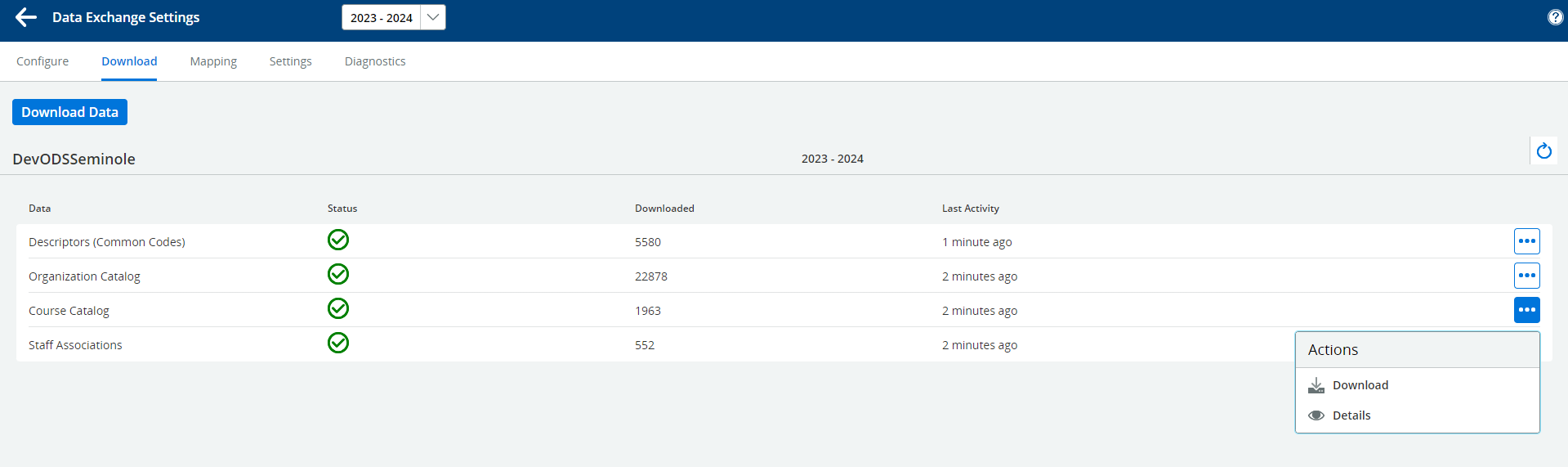
Task: Click the Staff Associations status checkmark
Action: (x=338, y=343)
